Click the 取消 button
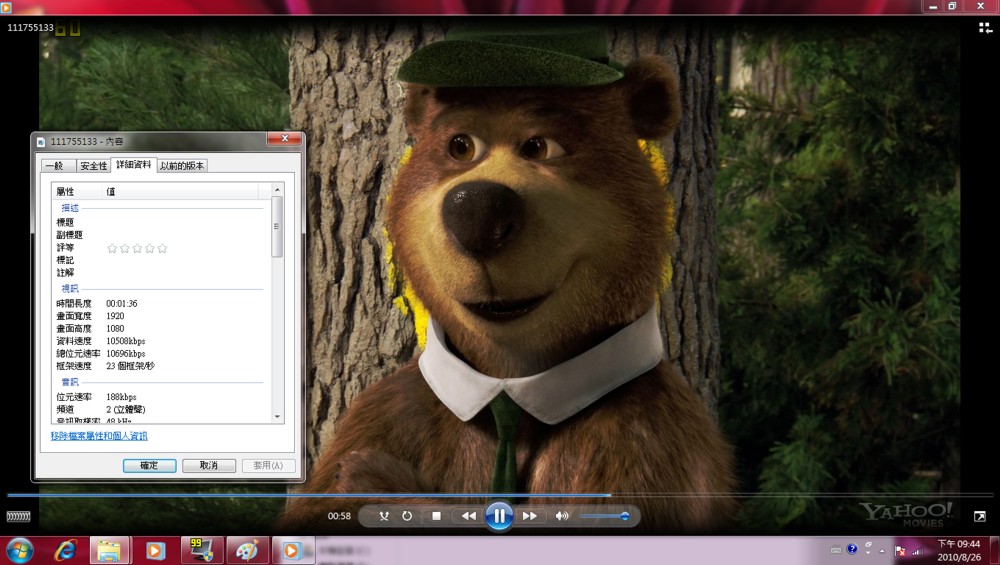 (209, 466)
